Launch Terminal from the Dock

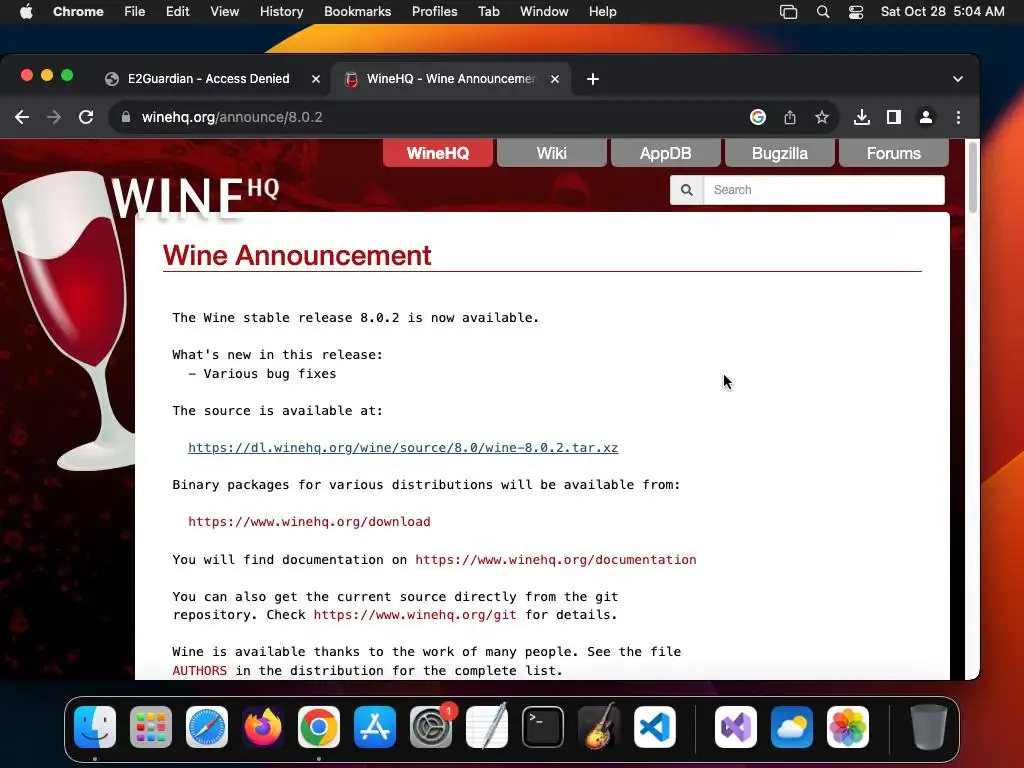click(x=543, y=727)
